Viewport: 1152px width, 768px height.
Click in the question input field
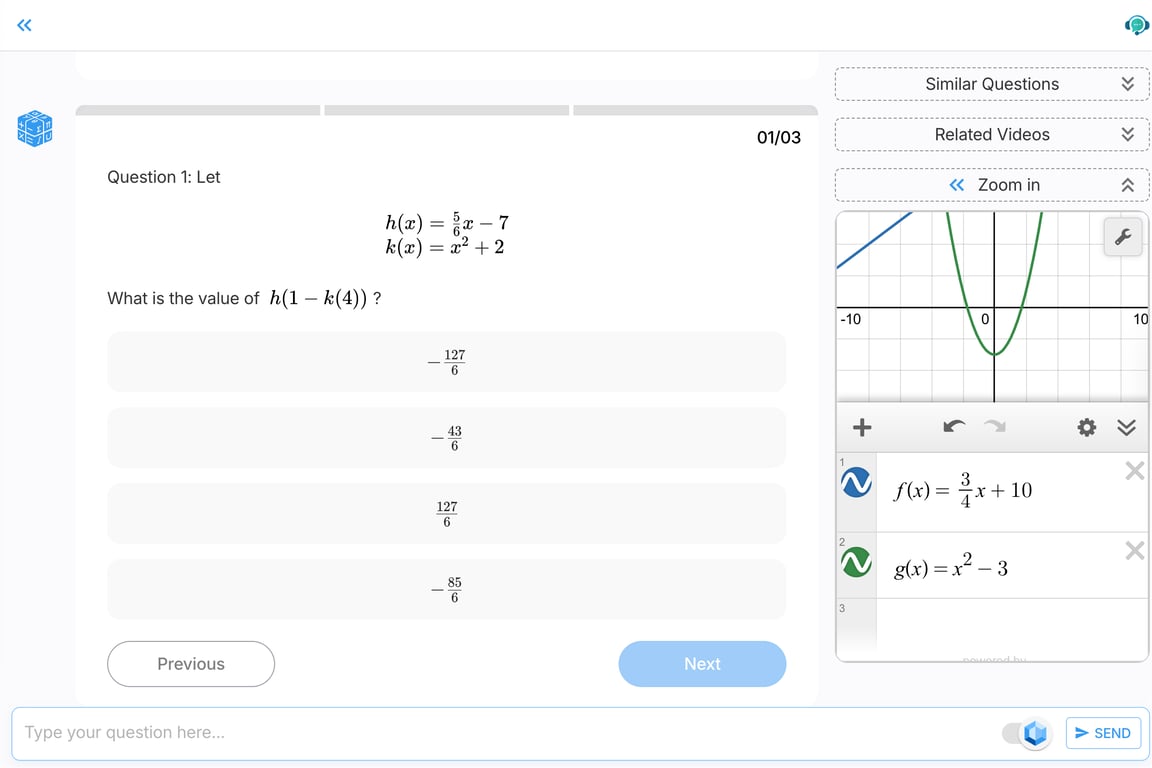(x=500, y=733)
